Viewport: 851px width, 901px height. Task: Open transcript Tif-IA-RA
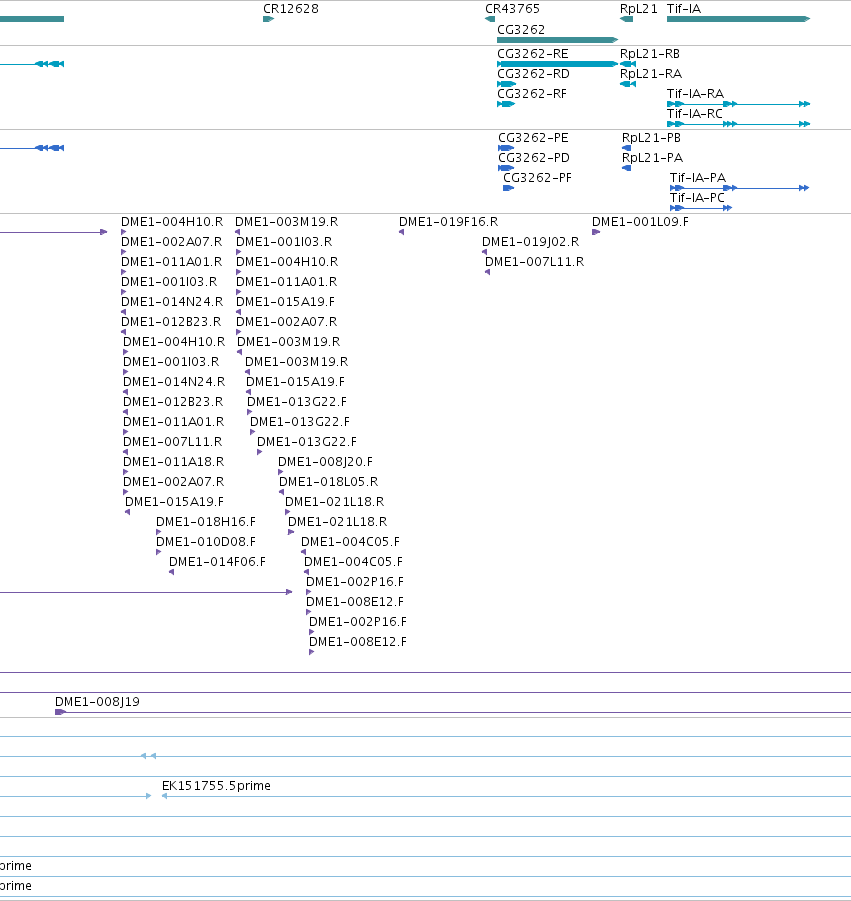(738, 104)
